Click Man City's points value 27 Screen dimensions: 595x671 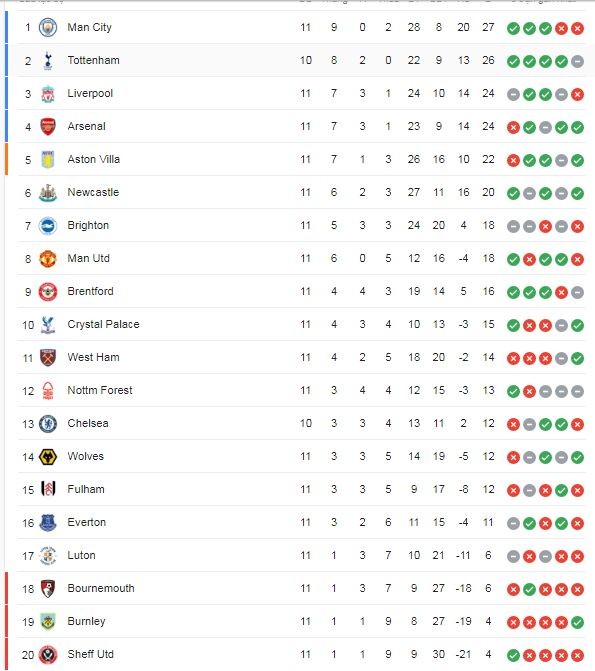pos(488,27)
